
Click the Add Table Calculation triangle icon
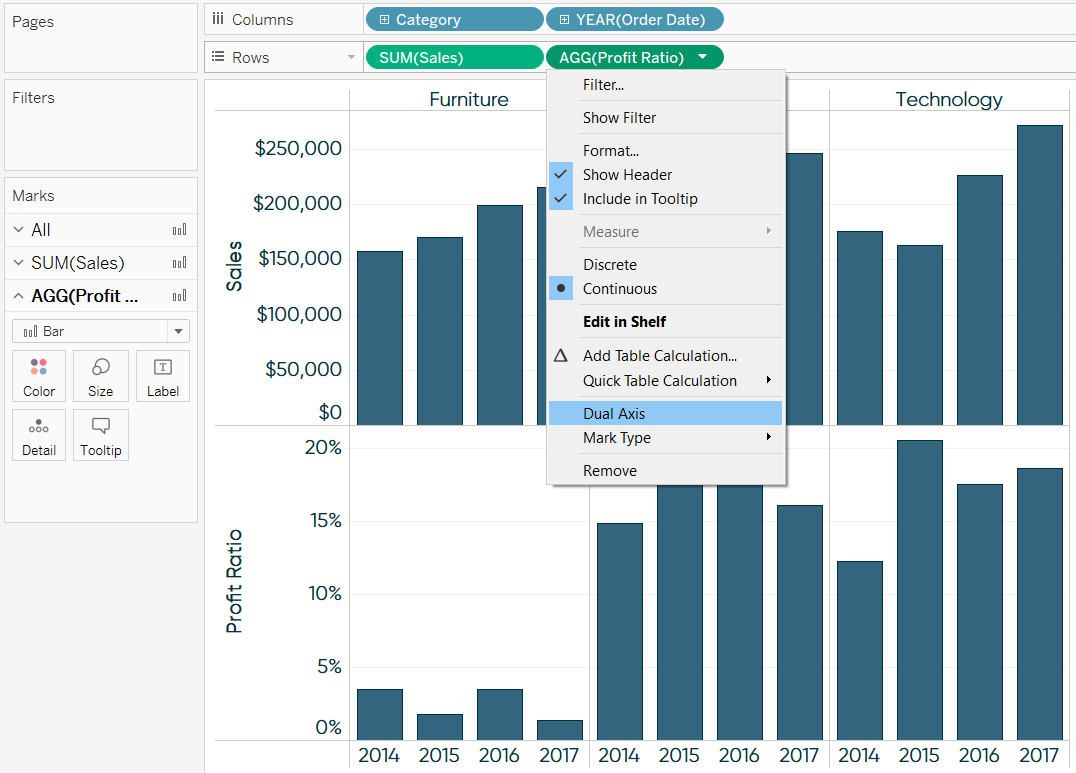[560, 355]
